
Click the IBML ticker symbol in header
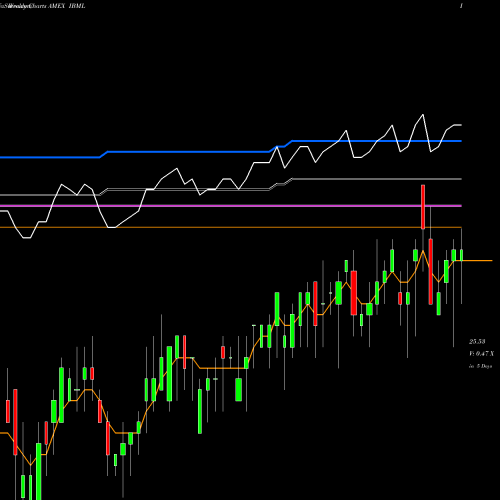76,6
